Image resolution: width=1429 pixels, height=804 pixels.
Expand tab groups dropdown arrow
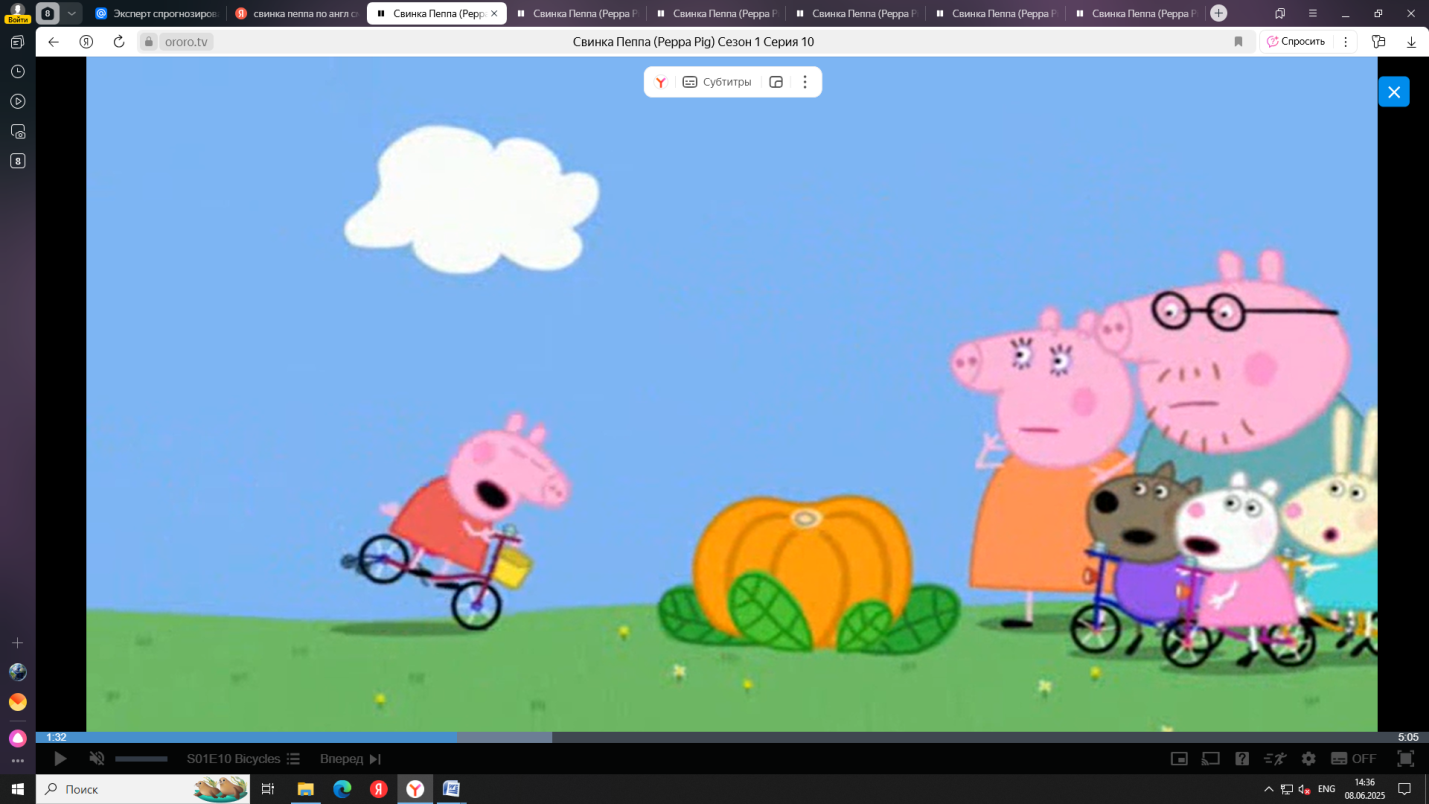tap(72, 13)
